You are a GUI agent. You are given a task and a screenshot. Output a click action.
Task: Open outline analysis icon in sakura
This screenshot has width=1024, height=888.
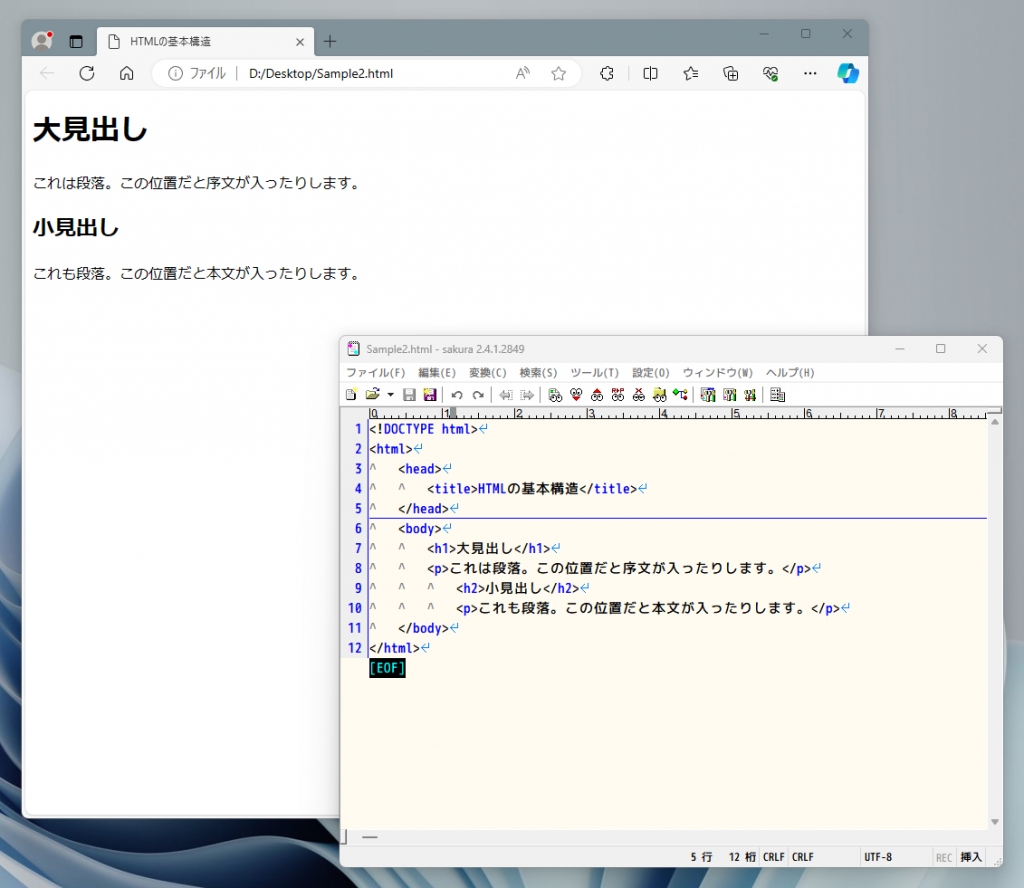point(680,394)
